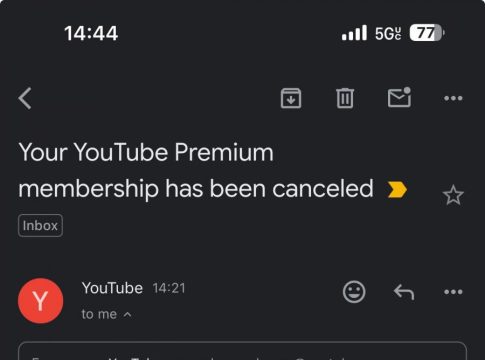The width and height of the screenshot is (485, 360).
Task: Reply to YouTube with the reply arrow
Action: coord(404,292)
